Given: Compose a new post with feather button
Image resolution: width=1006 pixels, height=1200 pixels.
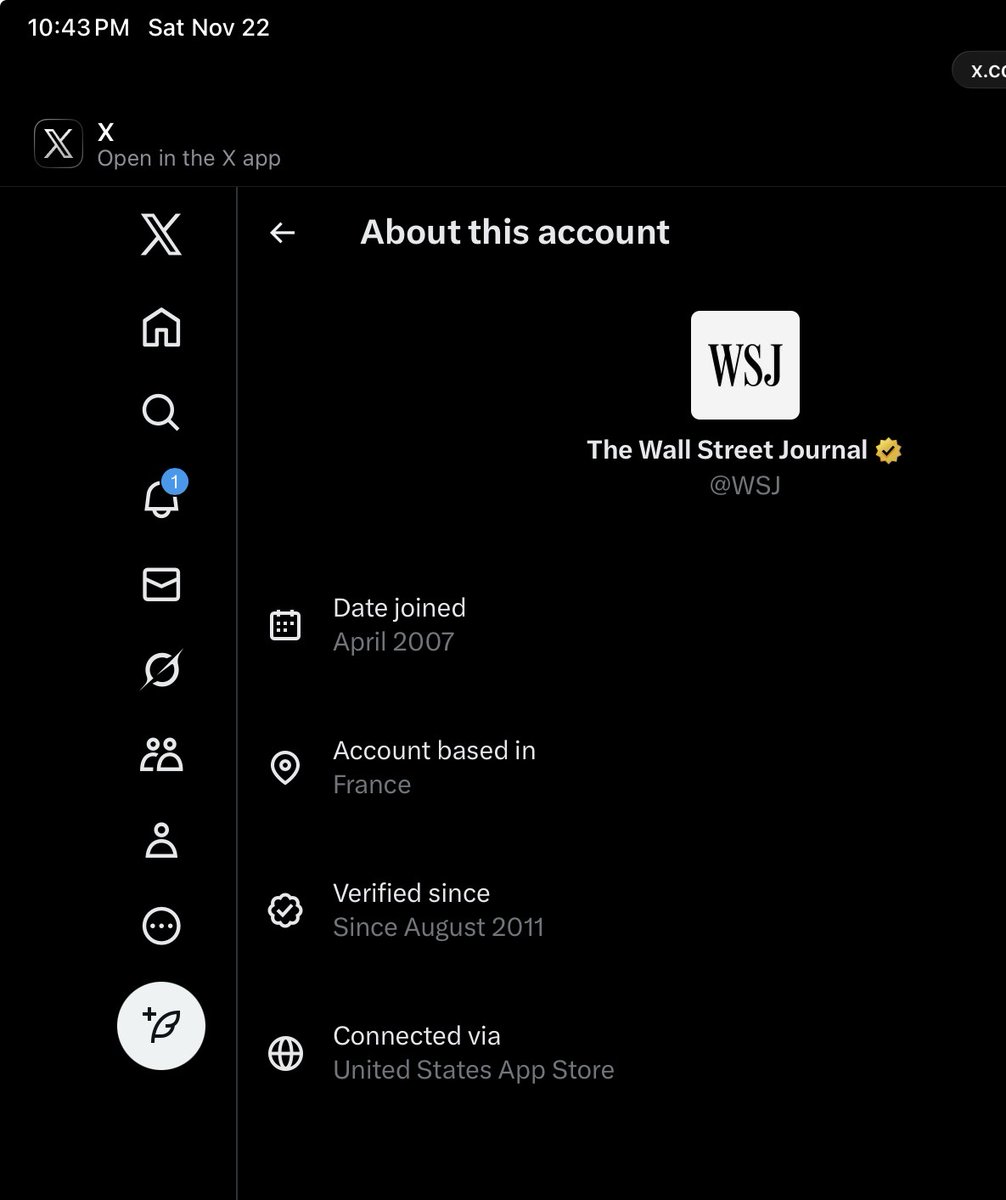Looking at the screenshot, I should [x=161, y=1027].
